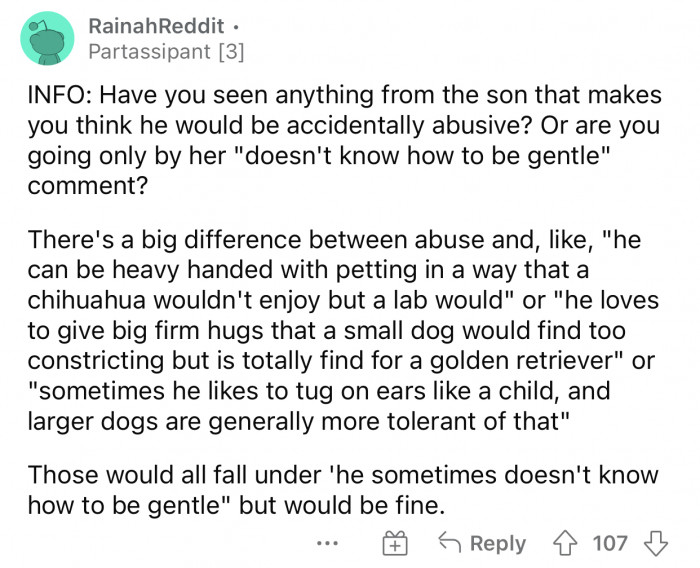Give an award with the gift icon
Screen dimensions: 700x568
pyautogui.click(x=395, y=543)
